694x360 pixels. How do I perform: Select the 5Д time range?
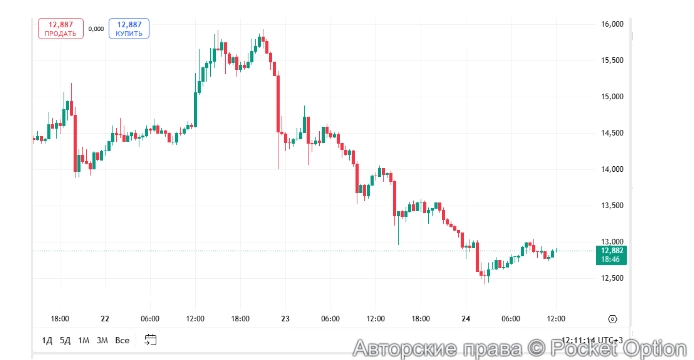pos(65,340)
